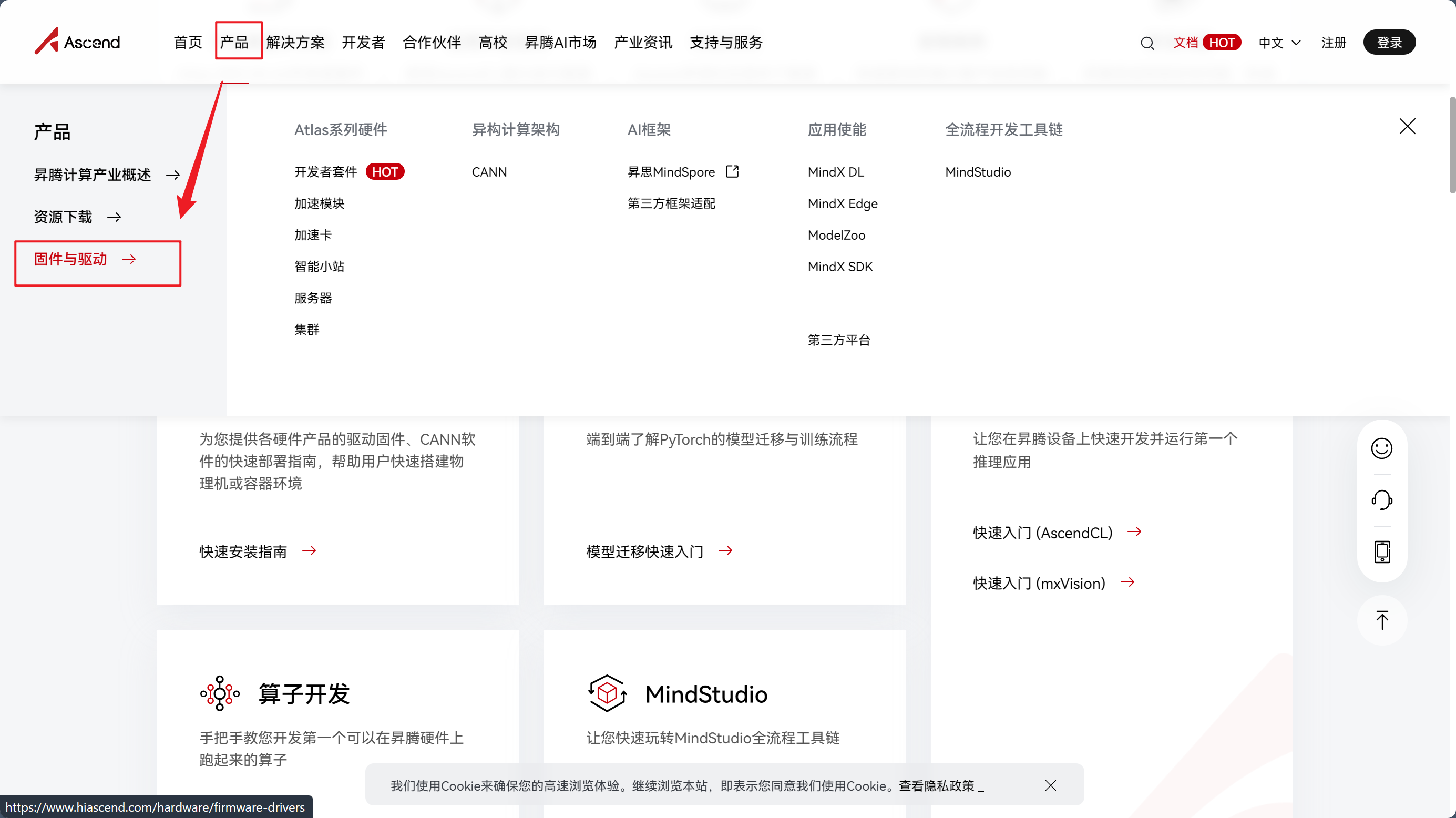The width and height of the screenshot is (1456, 818).
Task: Open 昇腾计算产业概述 in sidebar
Action: point(92,175)
